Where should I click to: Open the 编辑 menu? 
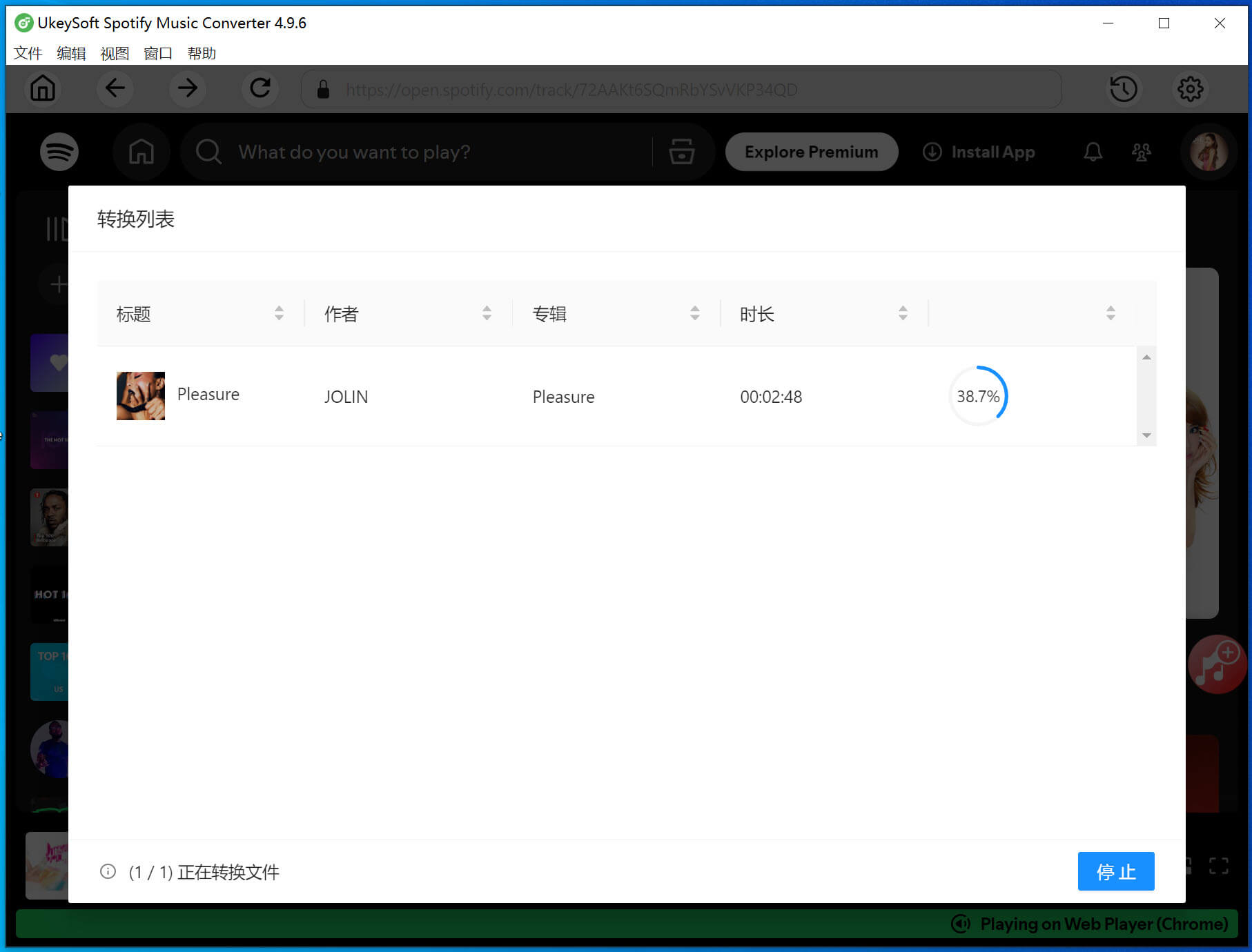coord(71,53)
